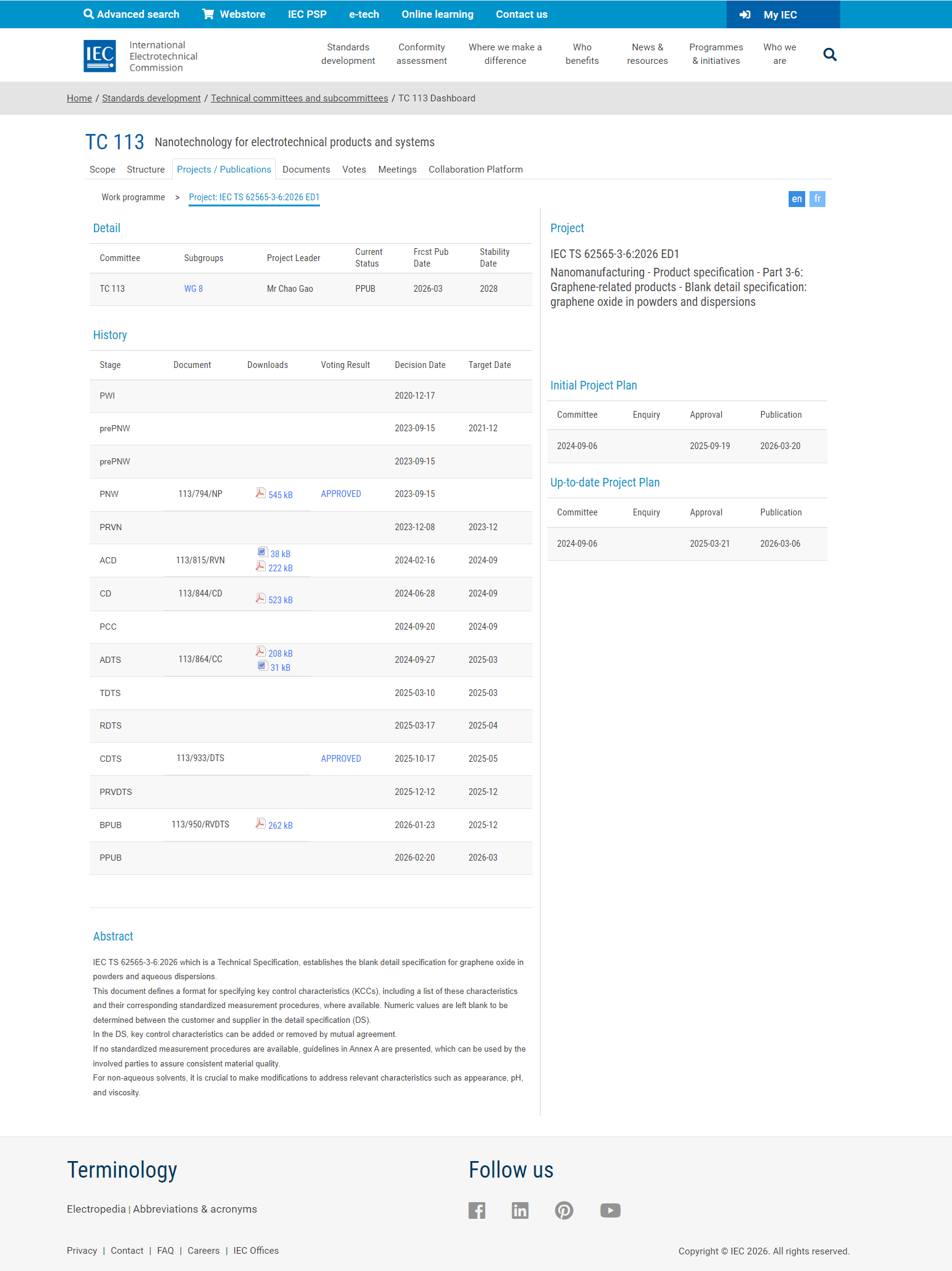Expand the Conformity assessment menu

click(421, 54)
